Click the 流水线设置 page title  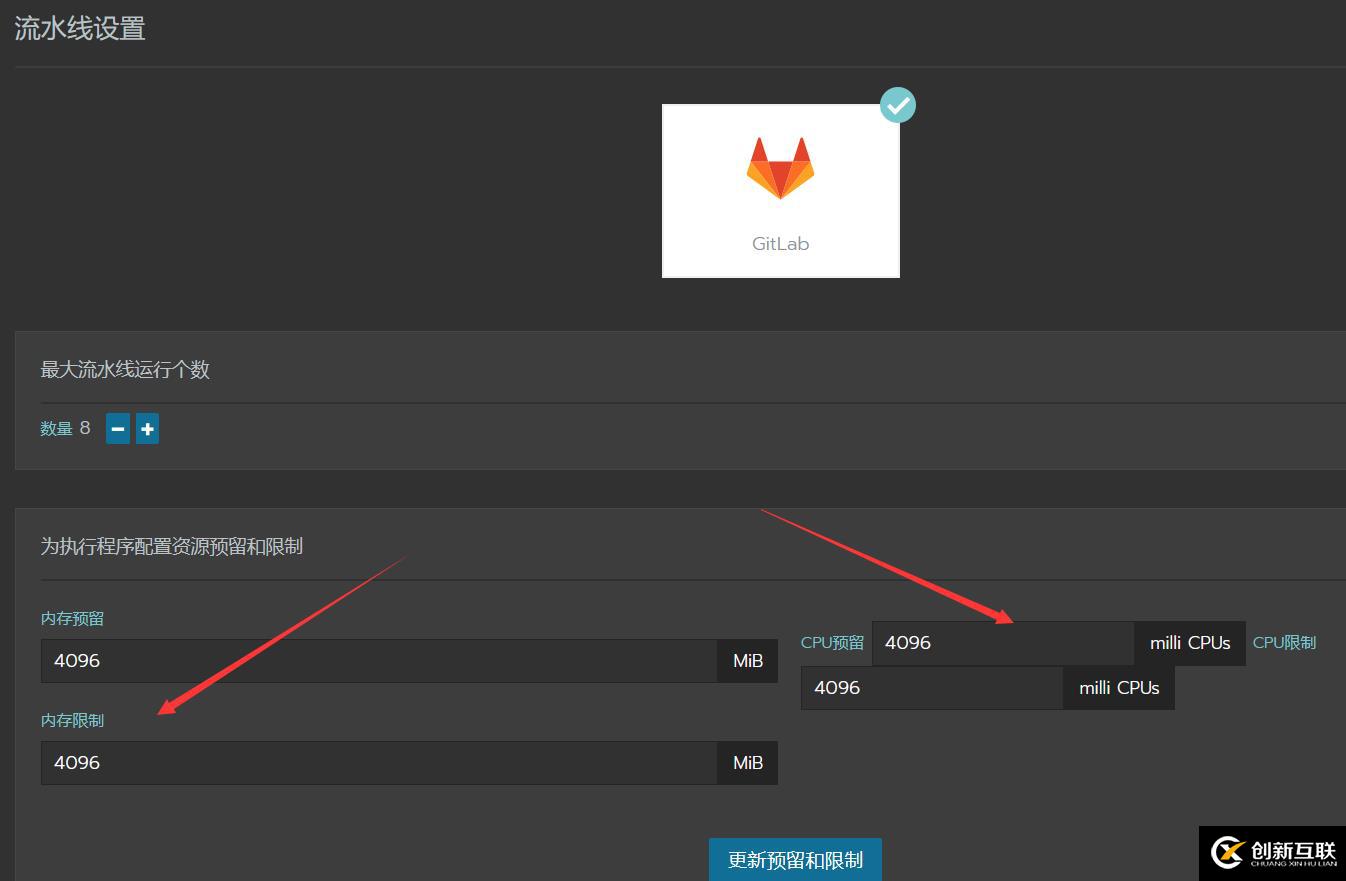[x=80, y=28]
